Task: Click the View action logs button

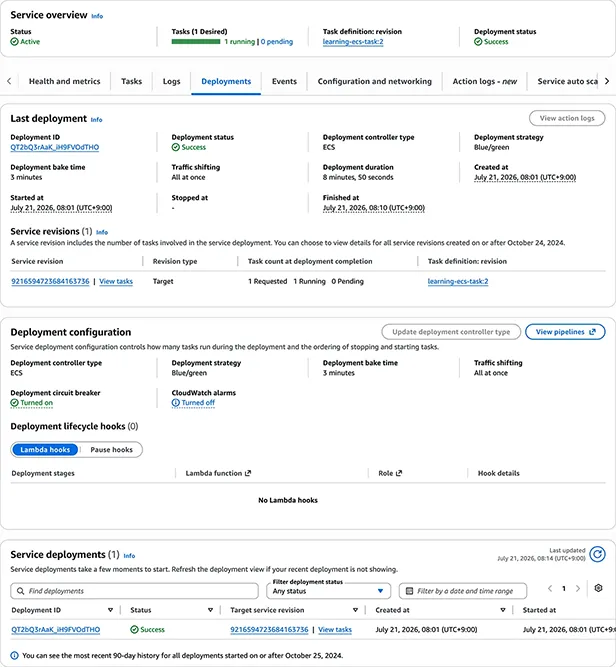Action: (567, 118)
